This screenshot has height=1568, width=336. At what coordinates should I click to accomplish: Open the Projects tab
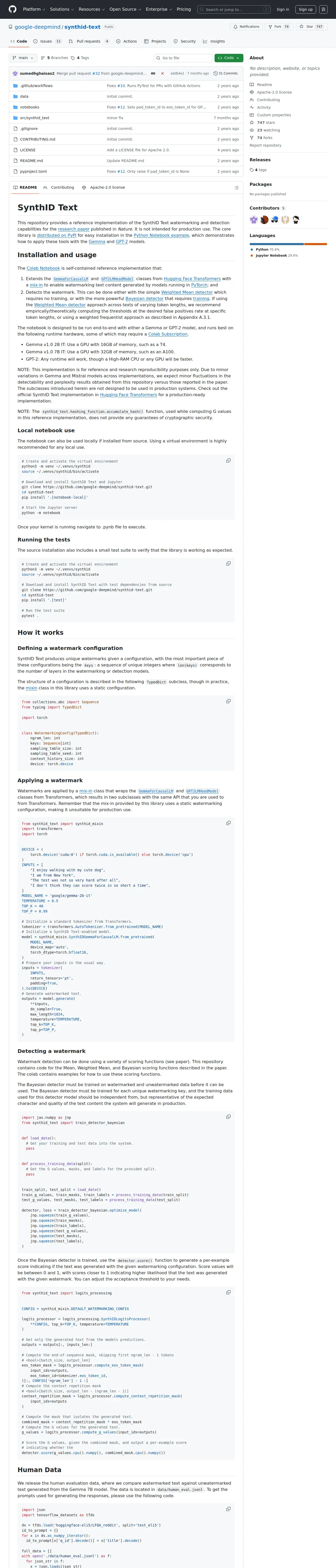(x=155, y=41)
